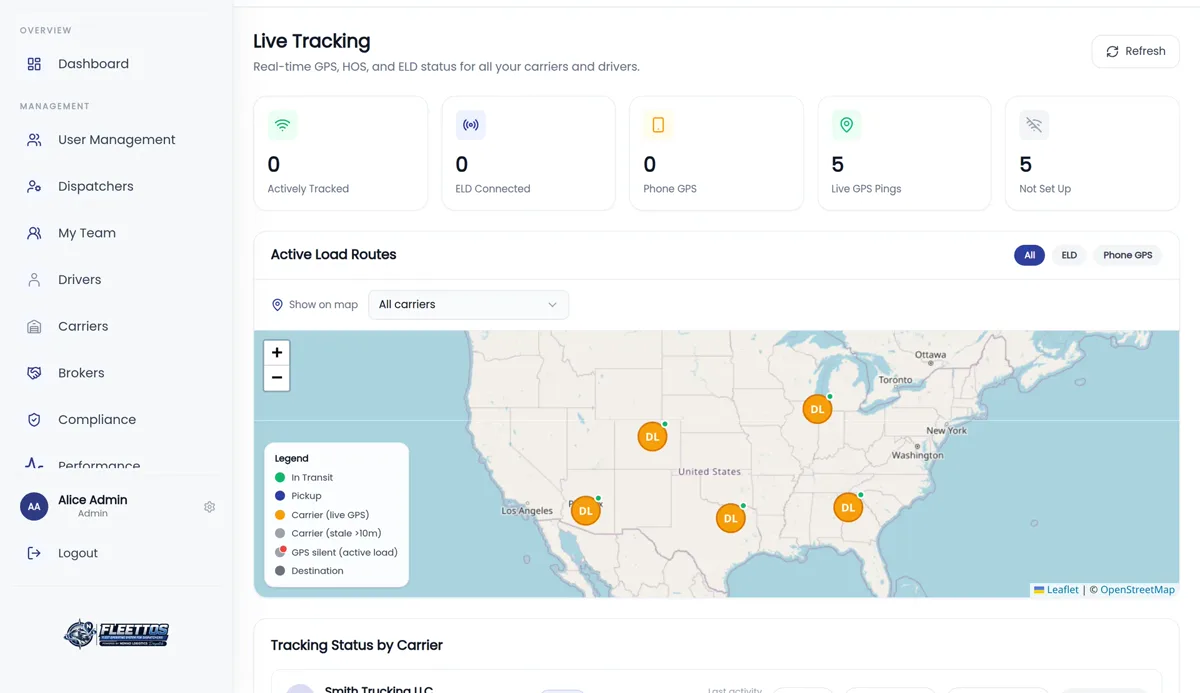Click the ELD Connected broadcast icon
Image resolution: width=1200 pixels, height=693 pixels.
point(471,125)
